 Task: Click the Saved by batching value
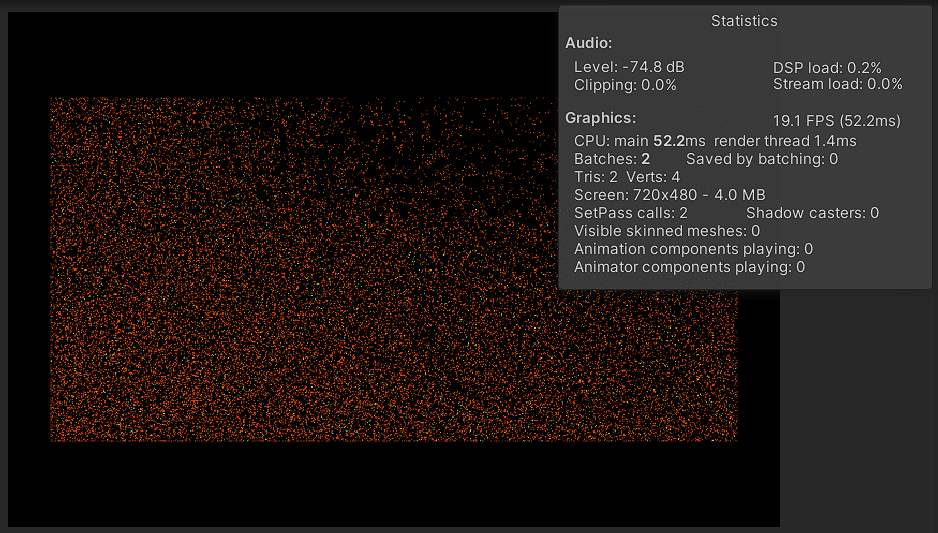coord(761,159)
